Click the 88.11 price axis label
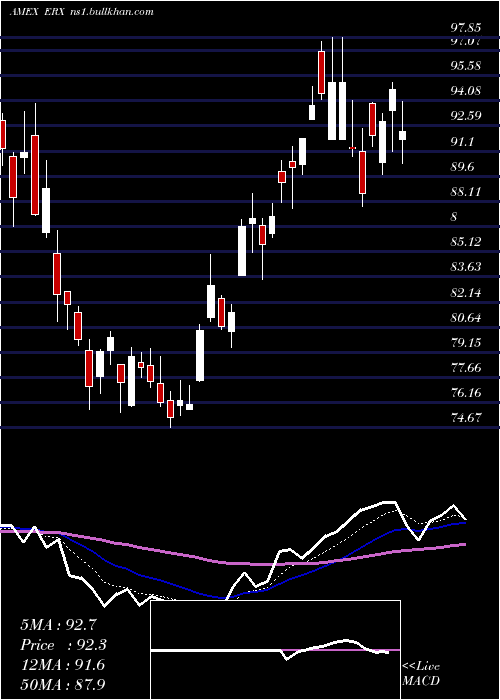 466,192
